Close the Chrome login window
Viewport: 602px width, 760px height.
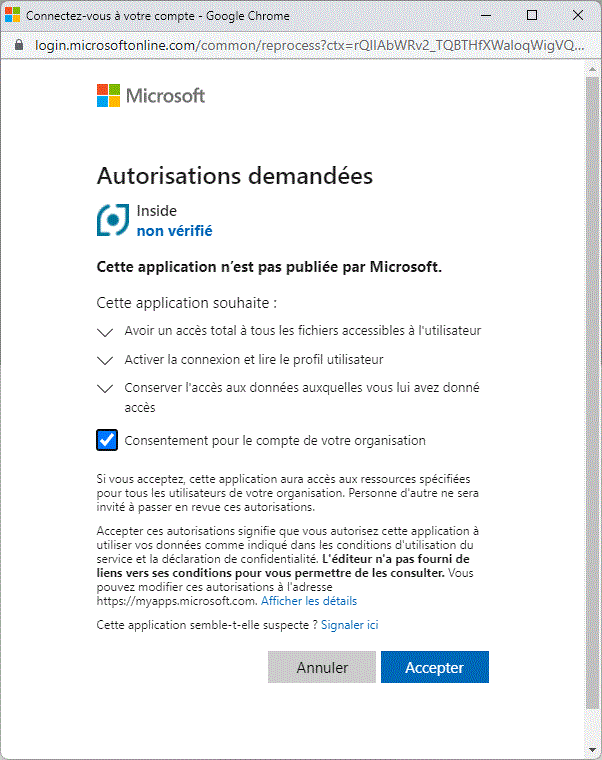tap(578, 16)
